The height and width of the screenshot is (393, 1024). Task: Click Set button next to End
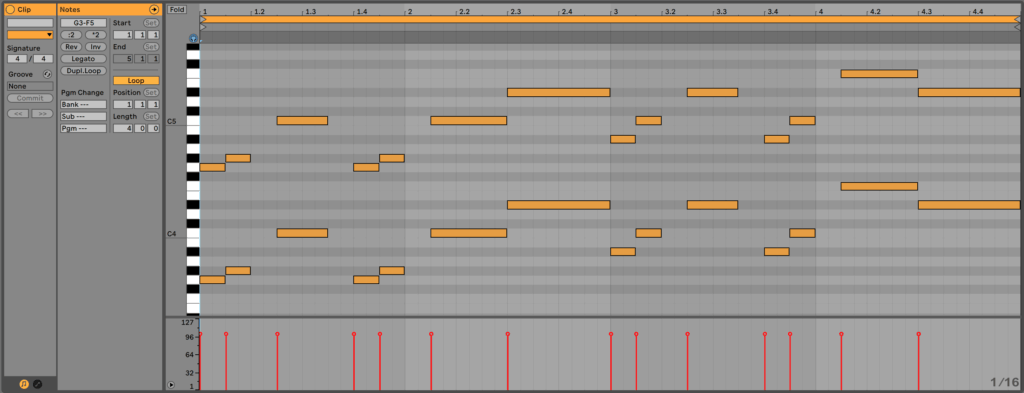(x=151, y=46)
